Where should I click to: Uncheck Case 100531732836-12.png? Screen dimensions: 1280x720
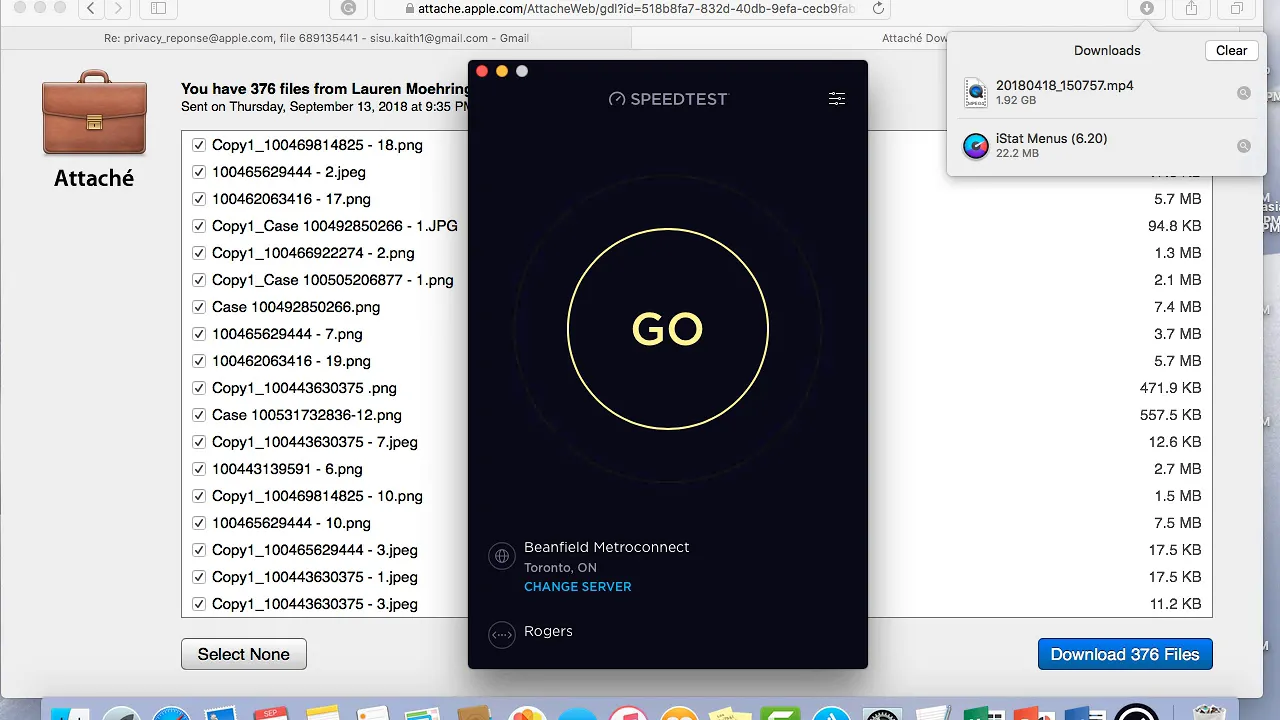pyautogui.click(x=199, y=415)
